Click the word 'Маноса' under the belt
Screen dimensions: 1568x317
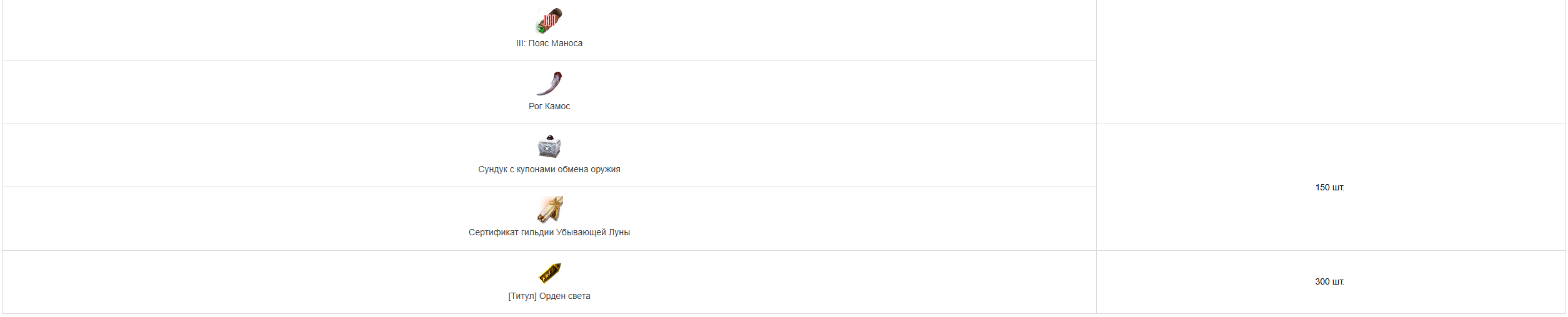(567, 43)
